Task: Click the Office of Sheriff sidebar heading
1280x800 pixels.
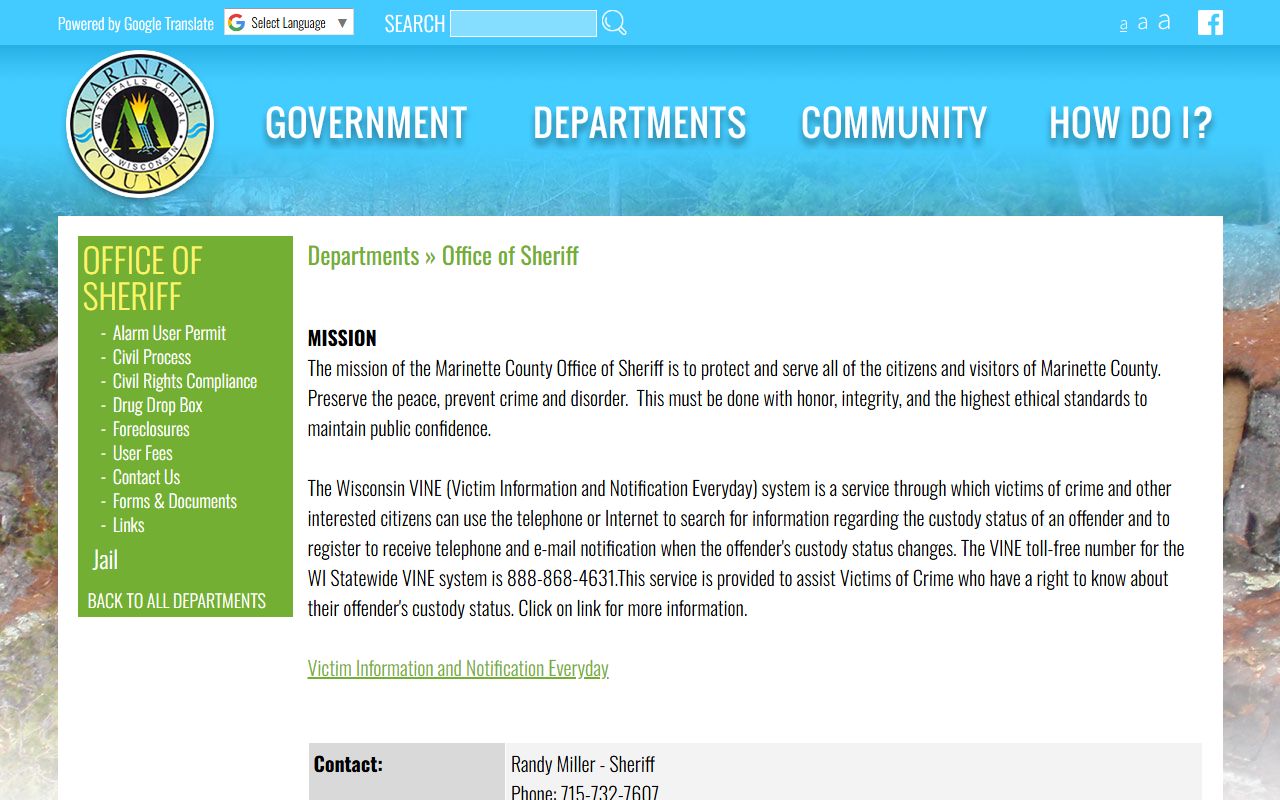Action: (x=143, y=278)
